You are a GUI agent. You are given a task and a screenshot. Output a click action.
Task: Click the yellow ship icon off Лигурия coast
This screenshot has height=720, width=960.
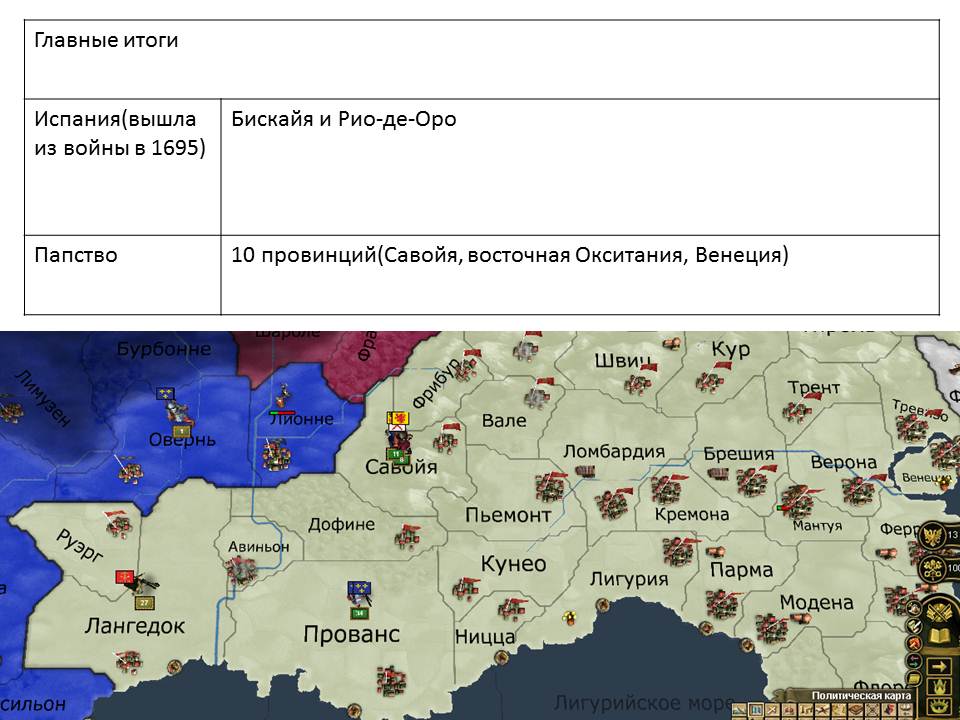pyautogui.click(x=570, y=617)
